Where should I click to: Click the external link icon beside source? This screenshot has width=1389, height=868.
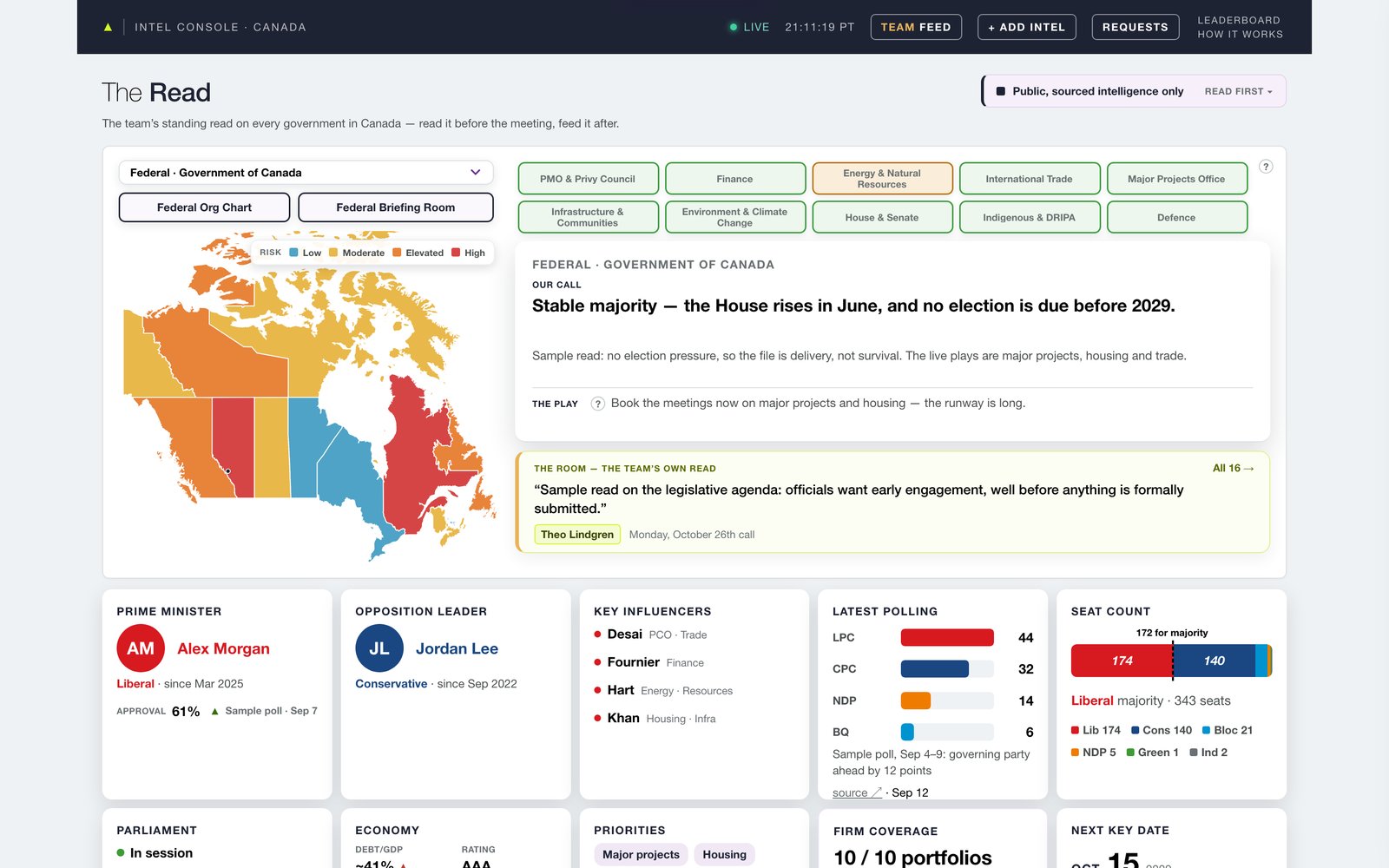pyautogui.click(x=877, y=792)
